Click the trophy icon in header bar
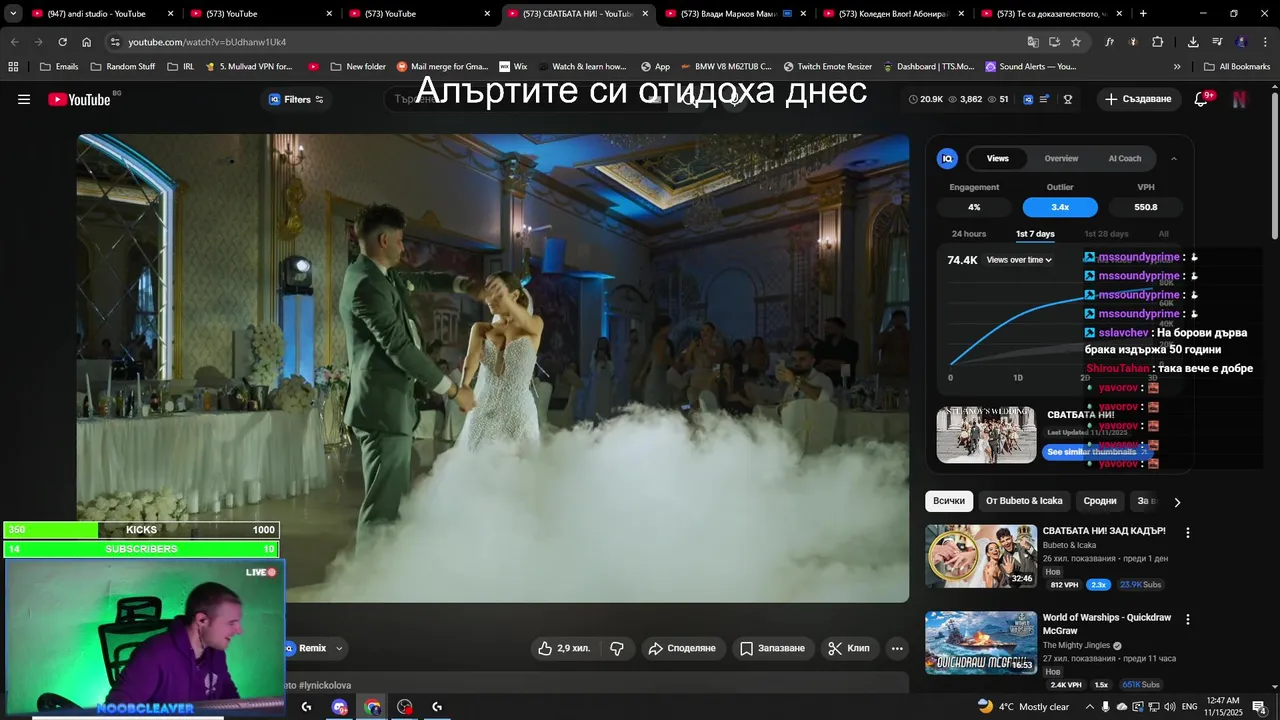The height and width of the screenshot is (720, 1280). click(1068, 99)
